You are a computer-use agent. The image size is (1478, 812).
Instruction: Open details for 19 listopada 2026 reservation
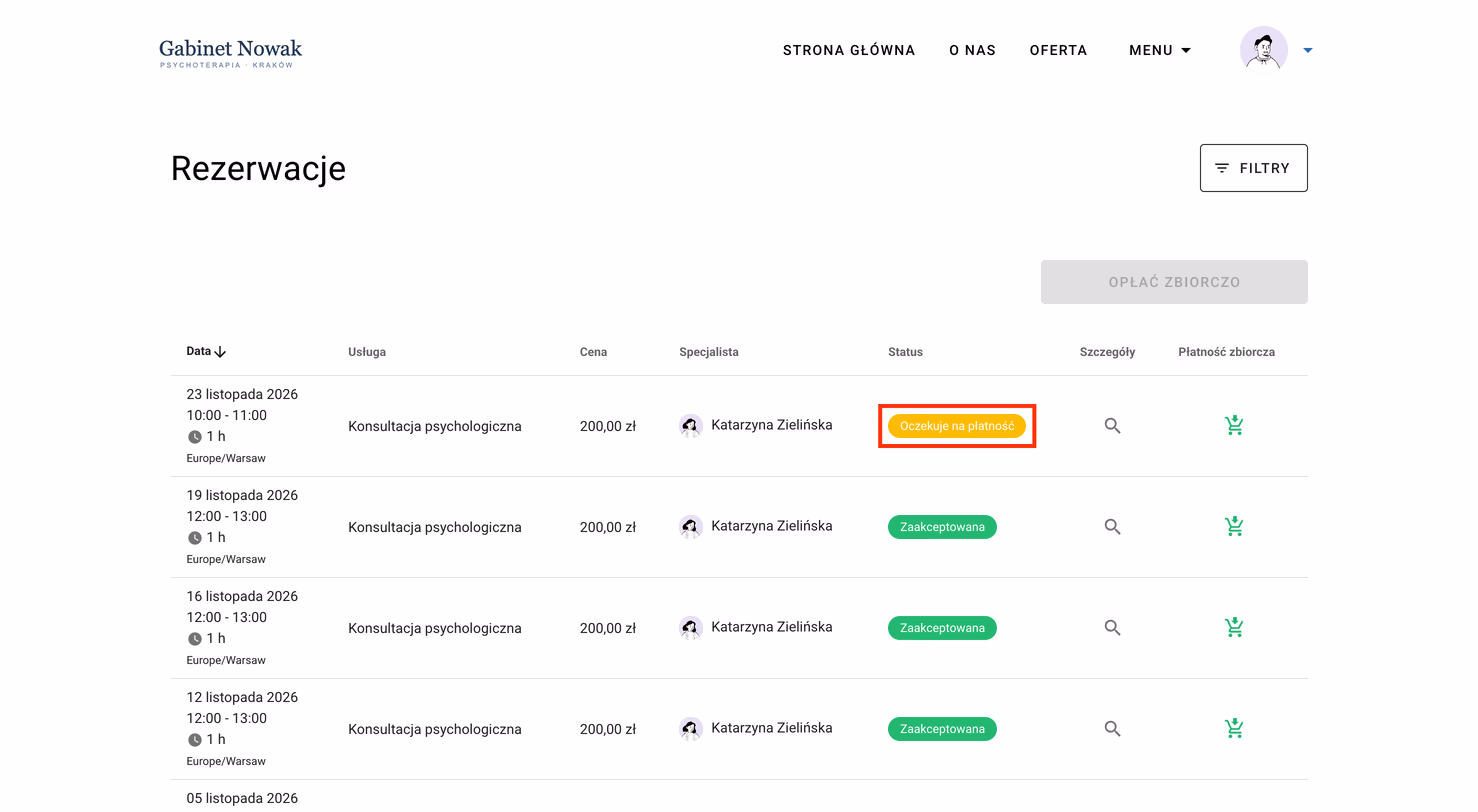(1112, 527)
